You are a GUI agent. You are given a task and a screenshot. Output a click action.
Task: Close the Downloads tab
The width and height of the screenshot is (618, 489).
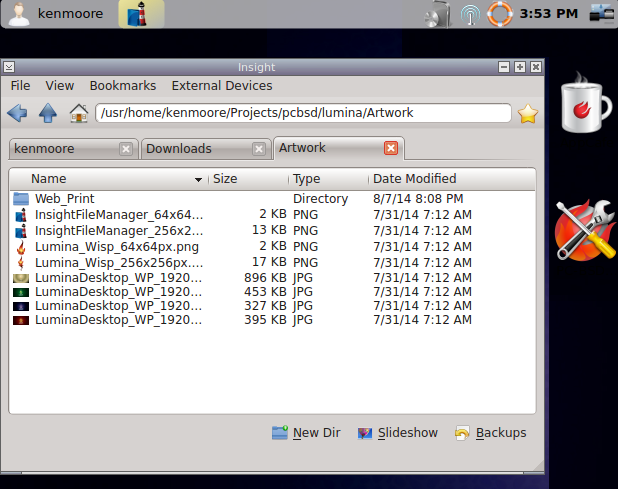(x=259, y=149)
